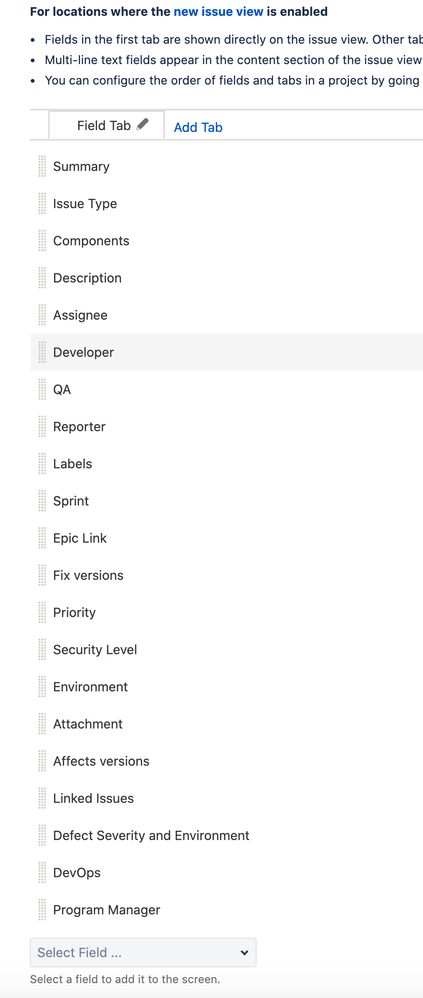Open the Select Field dropdown
The height and width of the screenshot is (998, 423).
coord(143,952)
